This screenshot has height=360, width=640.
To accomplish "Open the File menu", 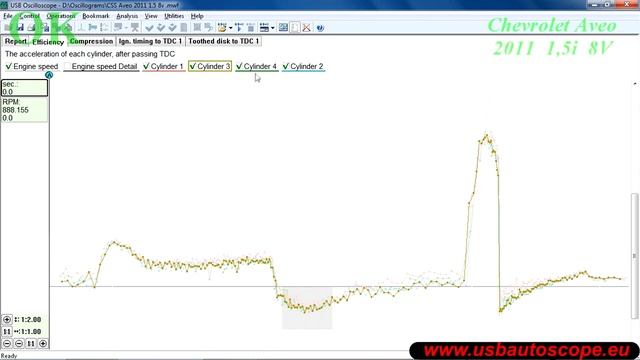I will coord(8,16).
